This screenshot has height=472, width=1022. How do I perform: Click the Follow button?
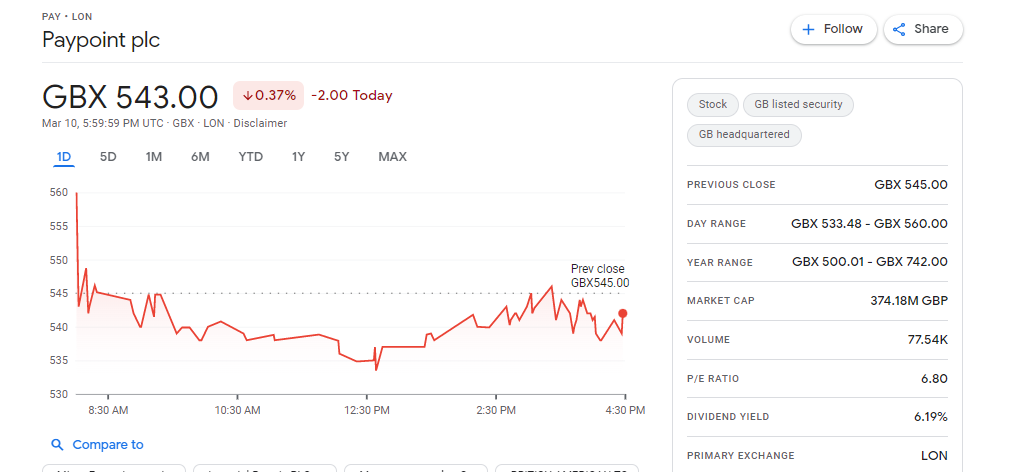tap(834, 29)
